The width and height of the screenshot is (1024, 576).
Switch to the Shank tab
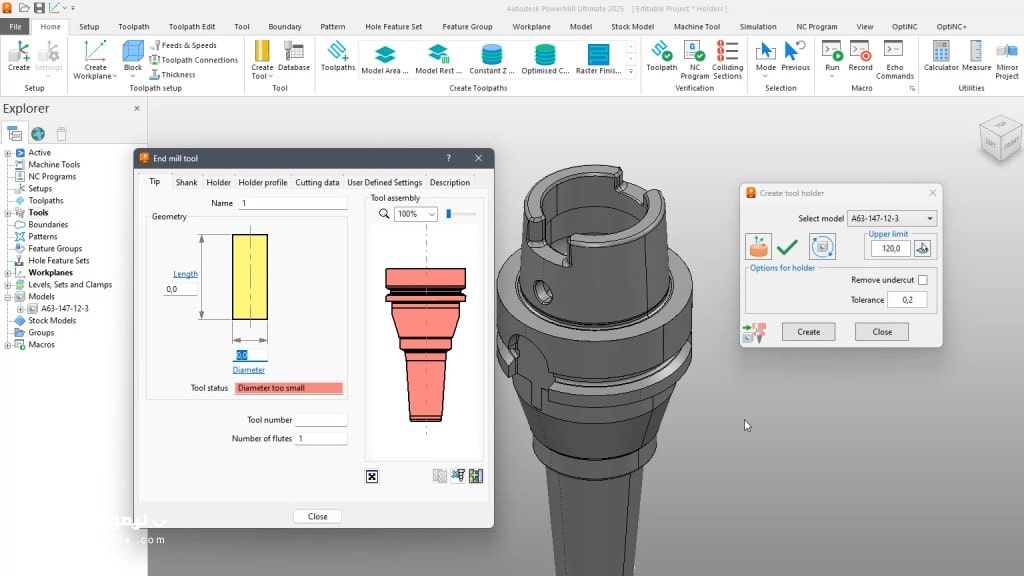186,182
